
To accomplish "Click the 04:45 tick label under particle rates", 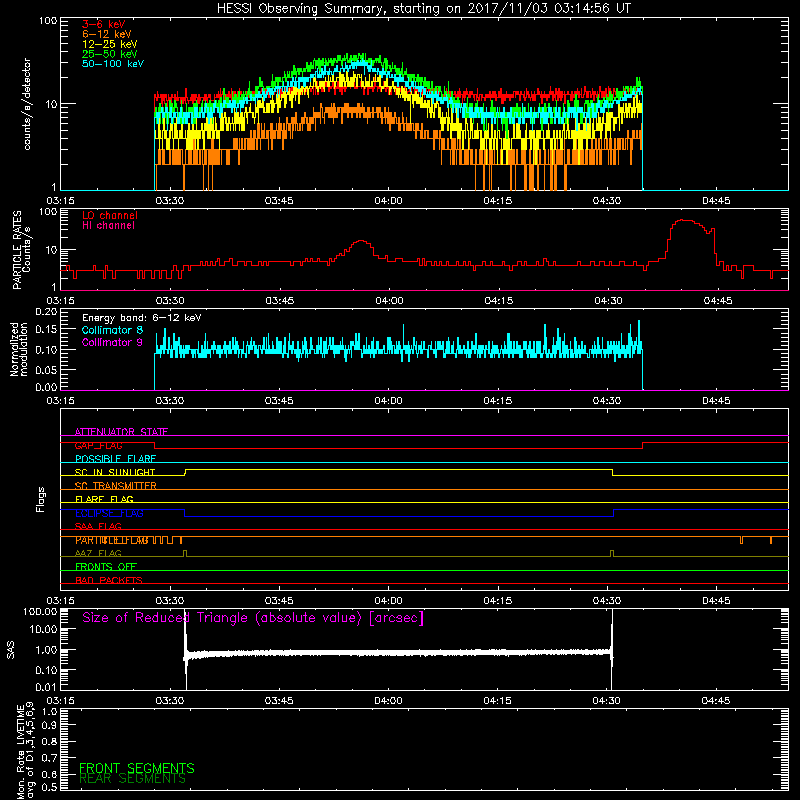I will [x=717, y=301].
